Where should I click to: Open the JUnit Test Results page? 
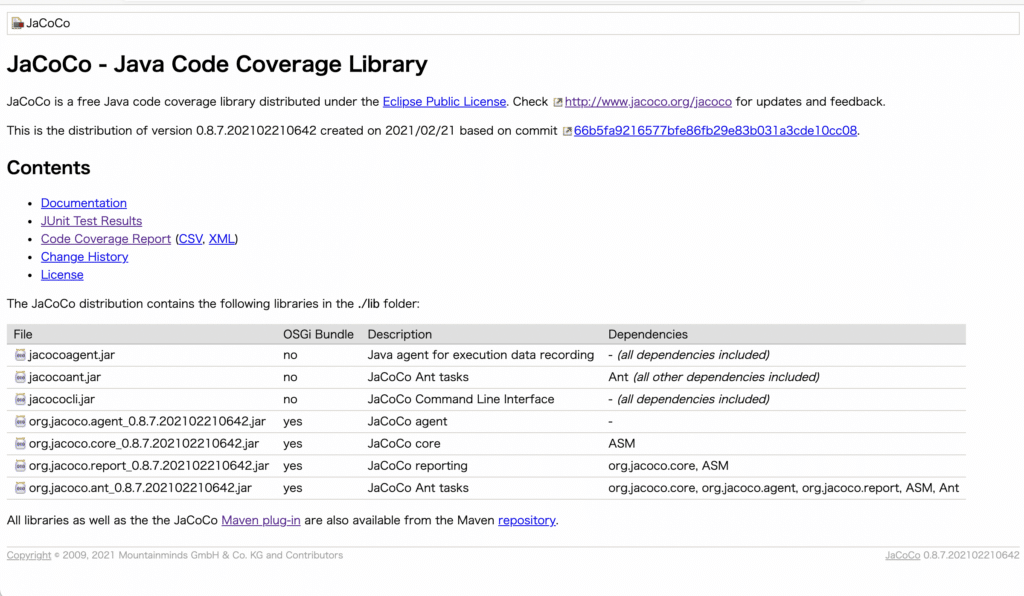(x=91, y=221)
